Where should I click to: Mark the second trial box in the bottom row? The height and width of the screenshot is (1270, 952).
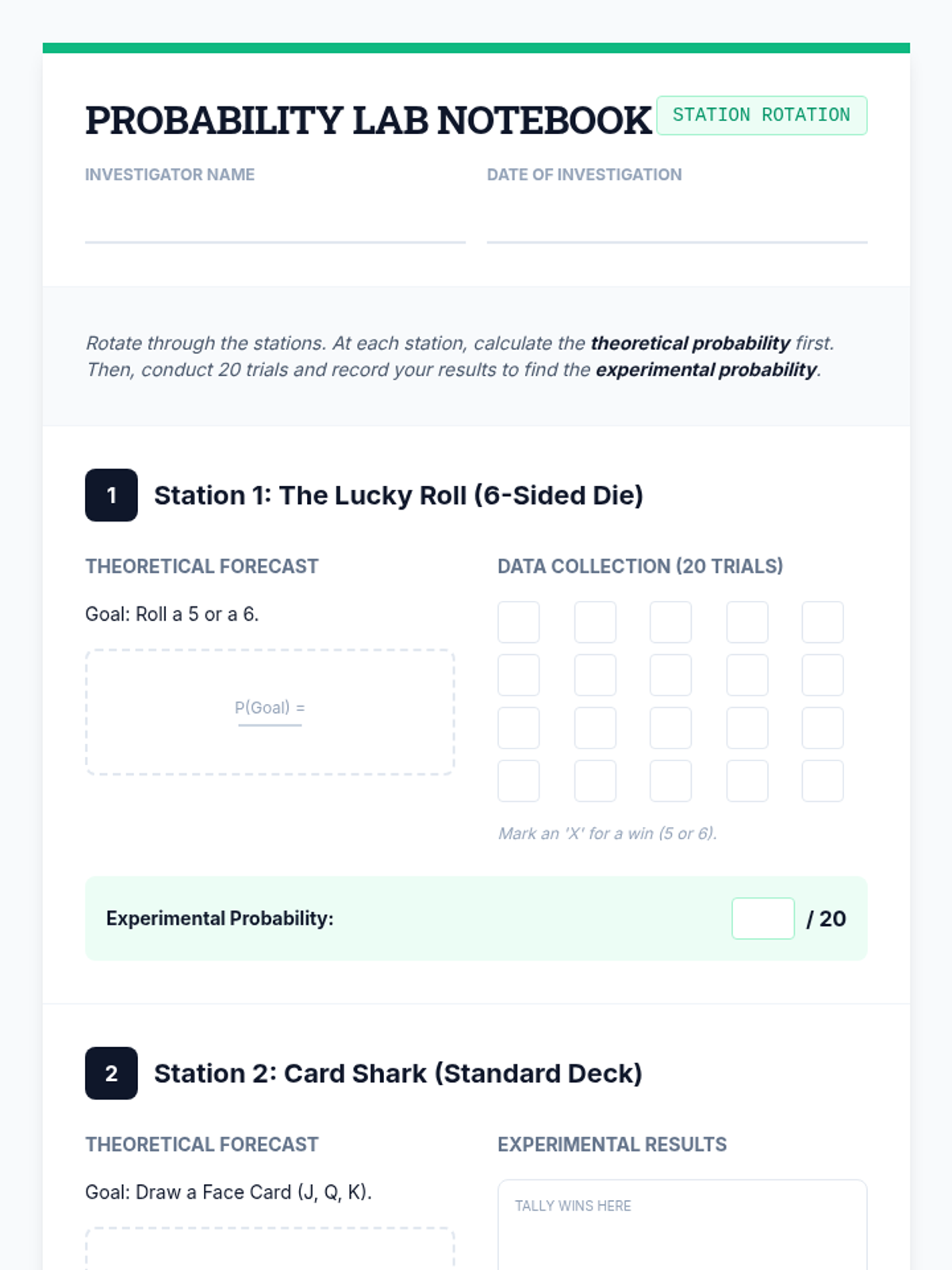(595, 781)
